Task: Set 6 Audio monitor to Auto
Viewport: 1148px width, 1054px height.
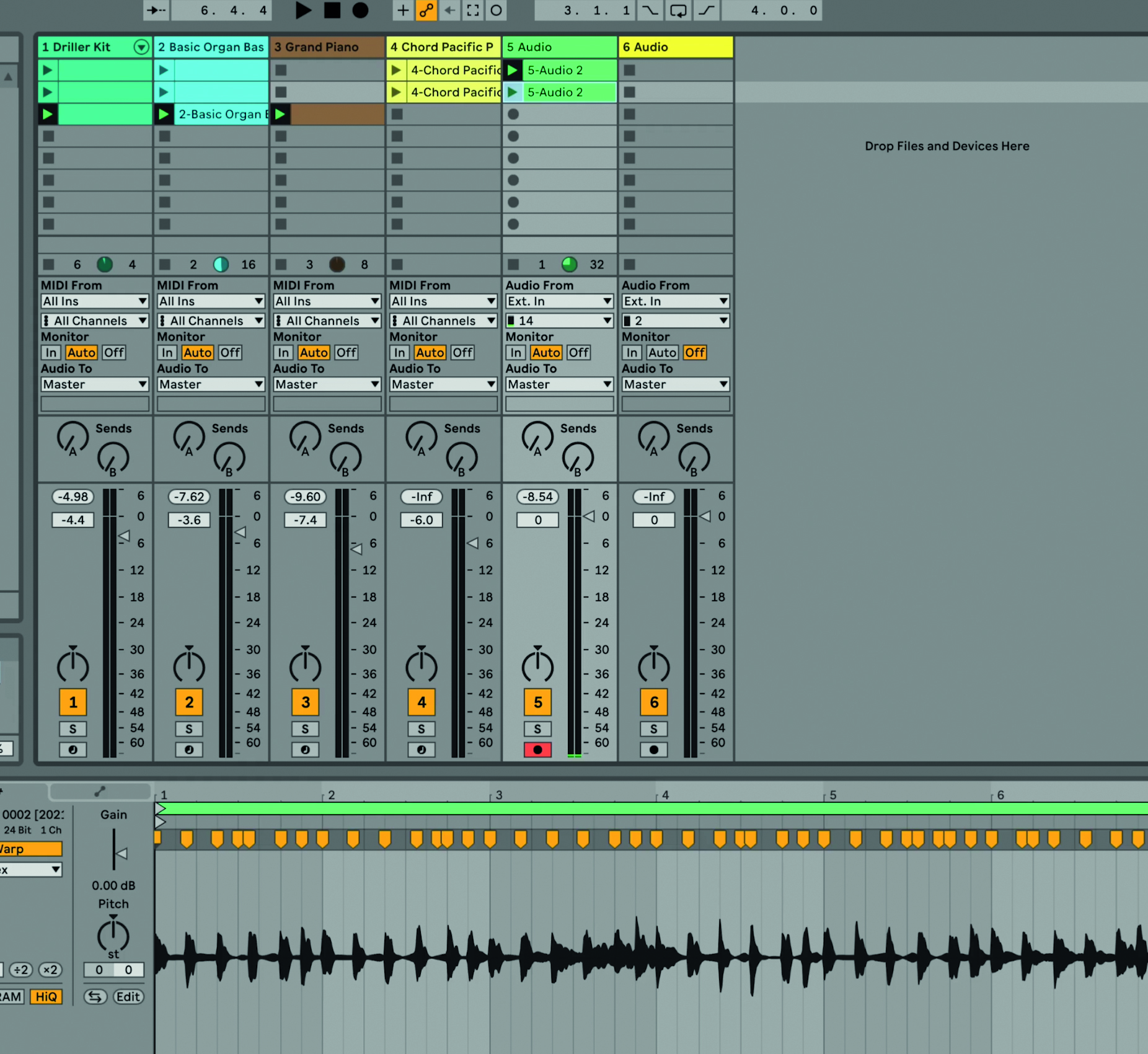Action: click(x=662, y=353)
